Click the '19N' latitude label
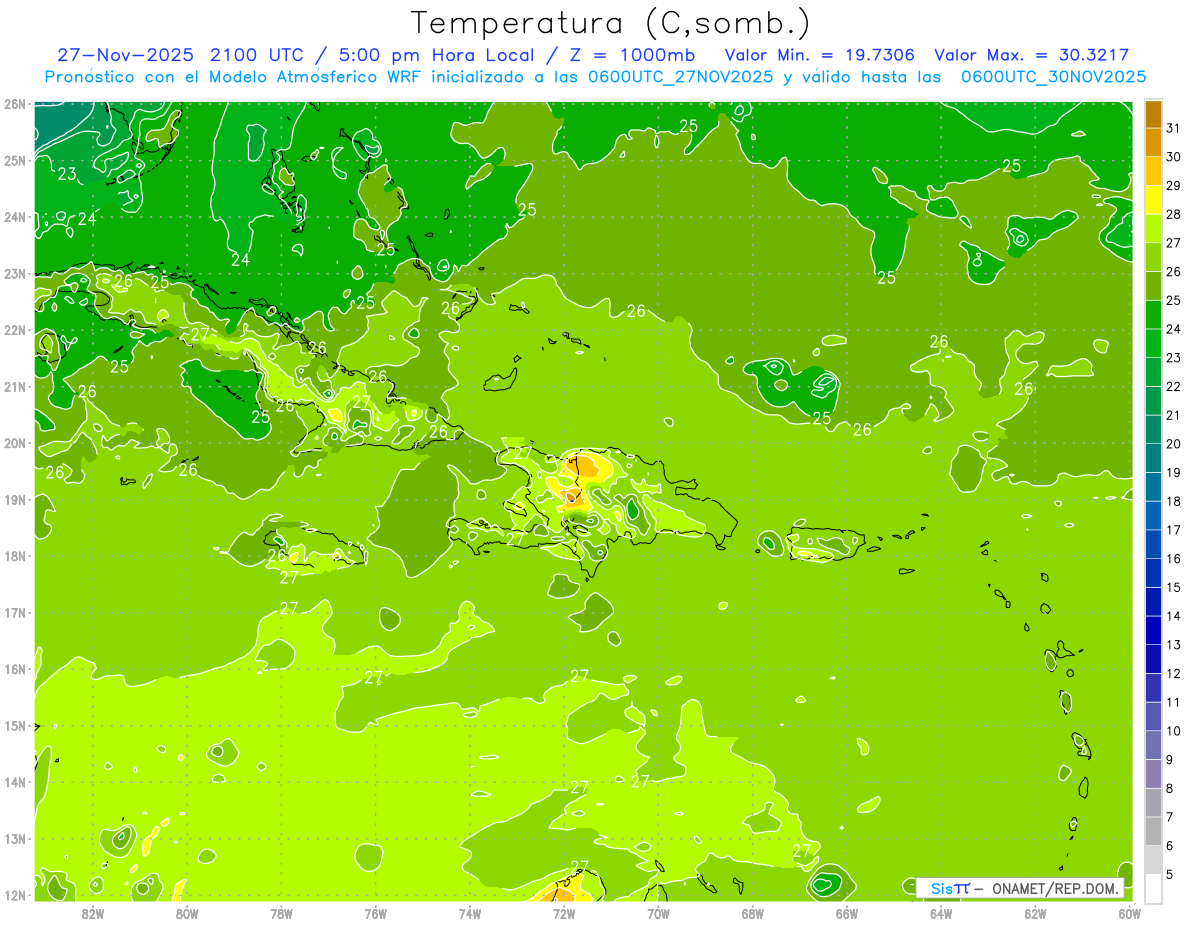 tap(15, 499)
